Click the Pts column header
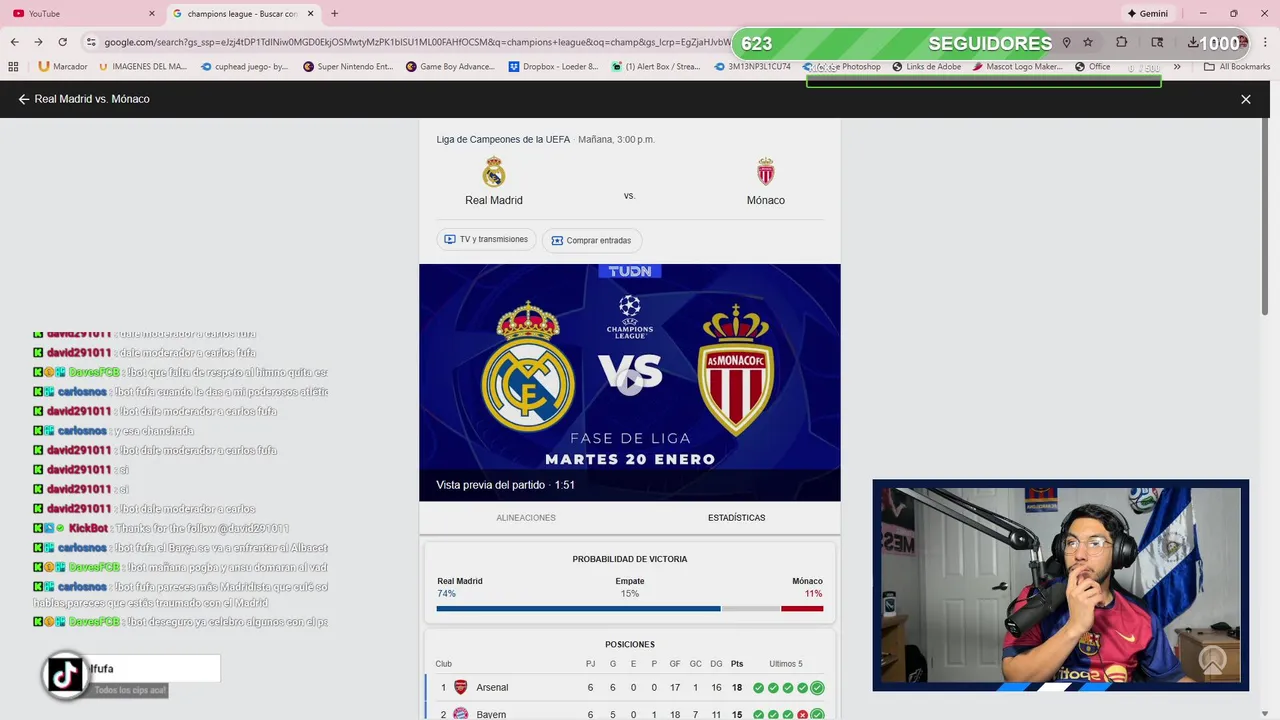The height and width of the screenshot is (720, 1280). 737,664
